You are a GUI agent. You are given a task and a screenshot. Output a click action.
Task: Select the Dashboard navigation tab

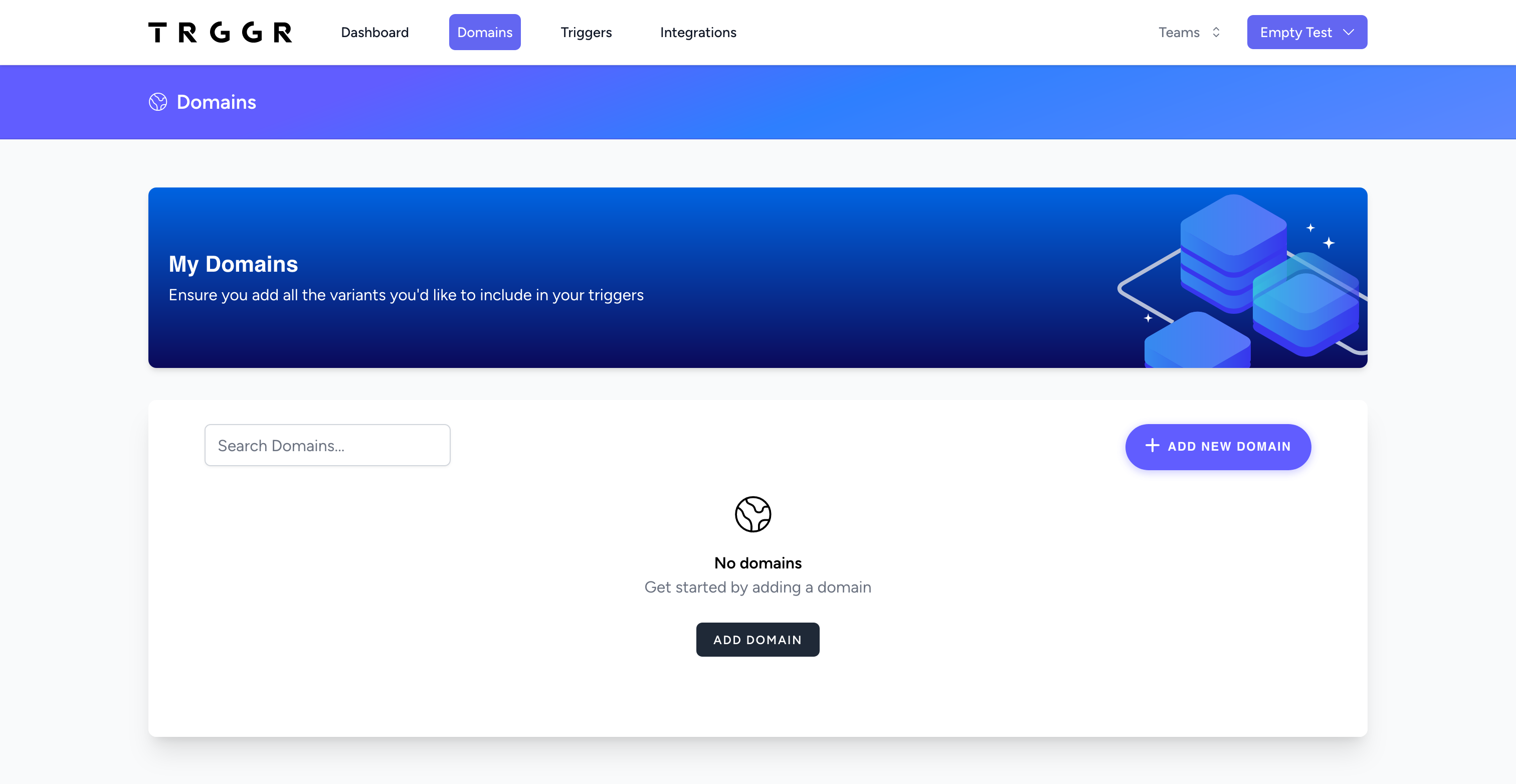coord(375,32)
